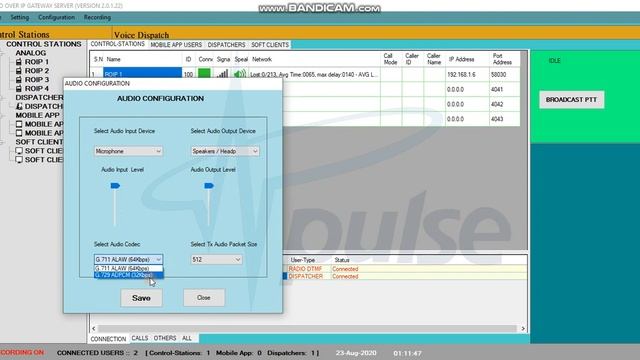640x360 pixels.
Task: Open the Audio Input Device Microphone dropdown
Action: pyautogui.click(x=129, y=151)
